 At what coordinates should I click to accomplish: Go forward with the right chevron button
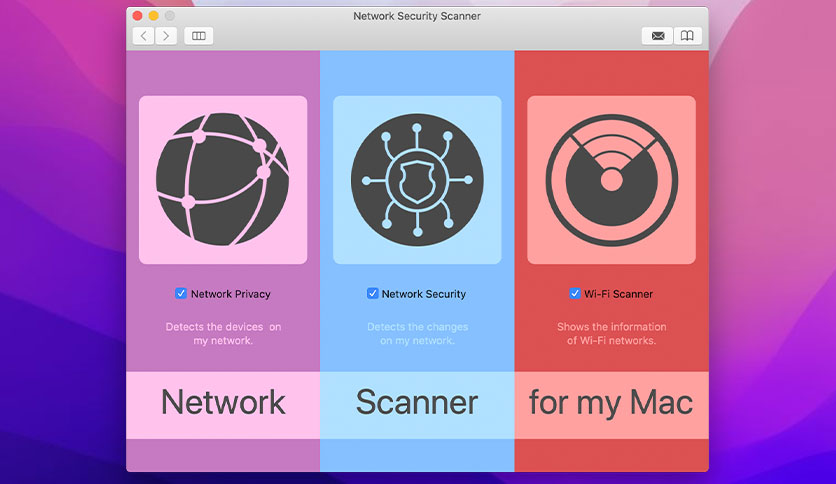coord(166,36)
